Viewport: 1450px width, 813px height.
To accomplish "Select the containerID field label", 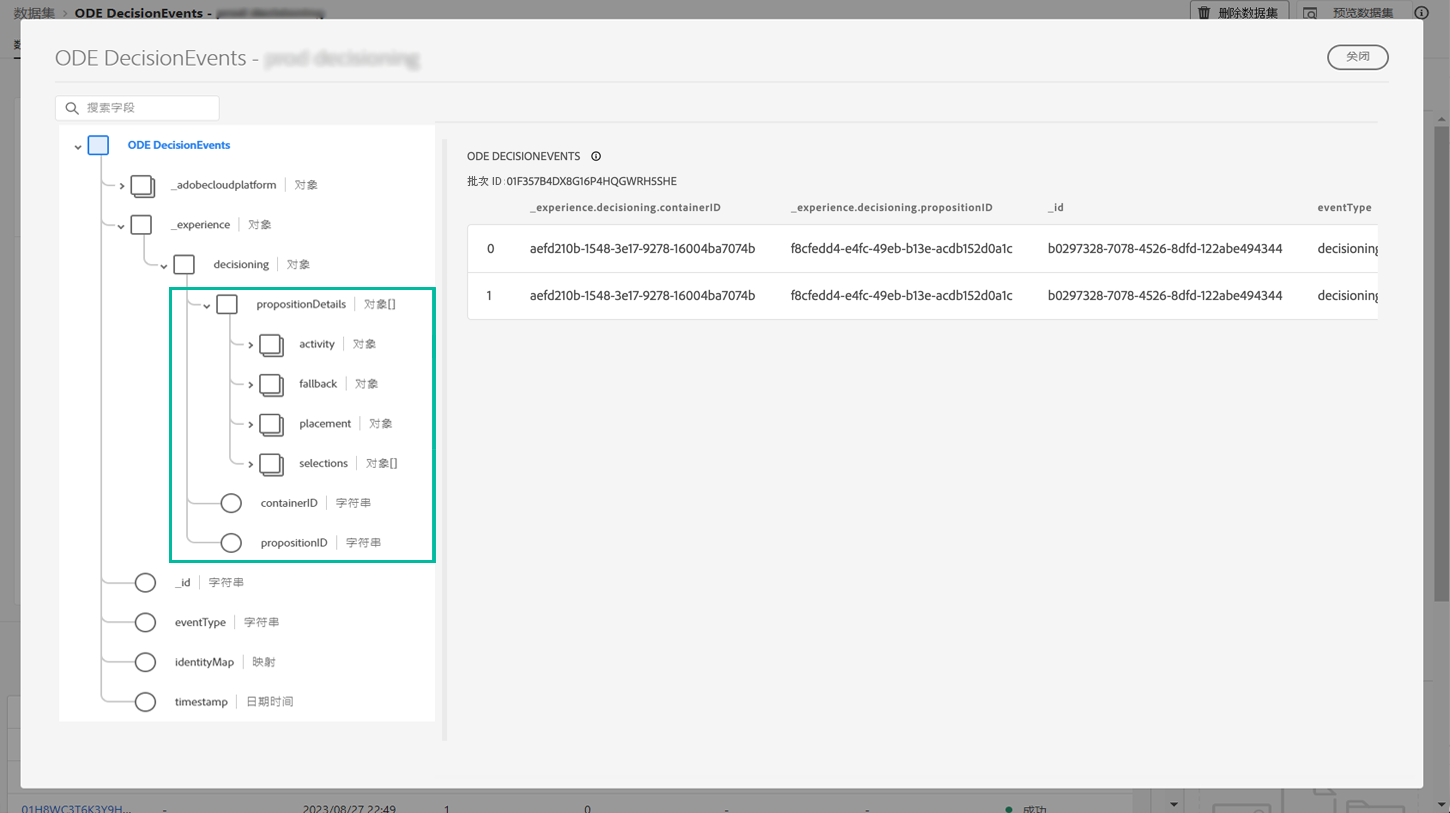I will coord(289,503).
